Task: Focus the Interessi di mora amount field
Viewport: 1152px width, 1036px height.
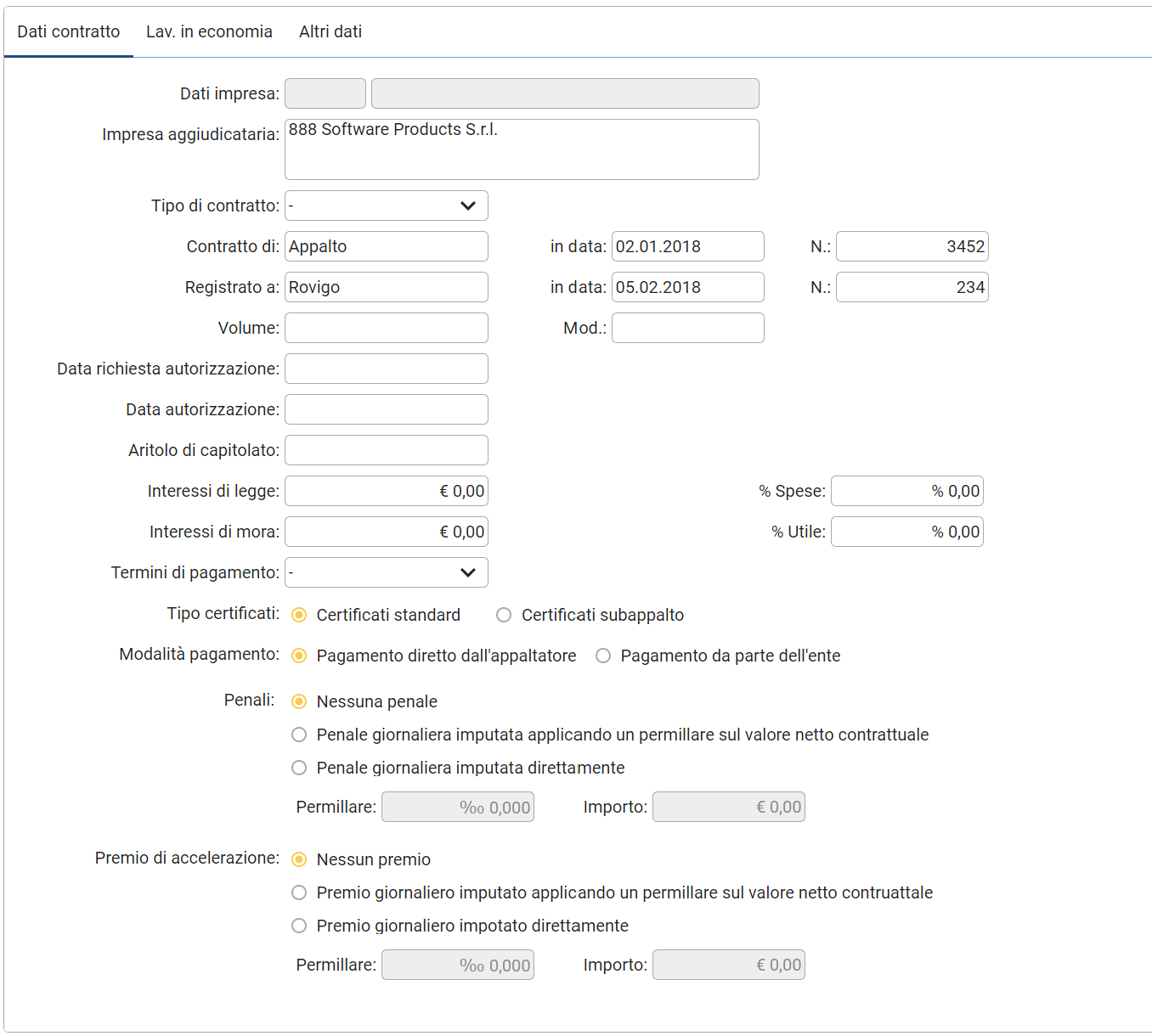Action: (x=386, y=532)
